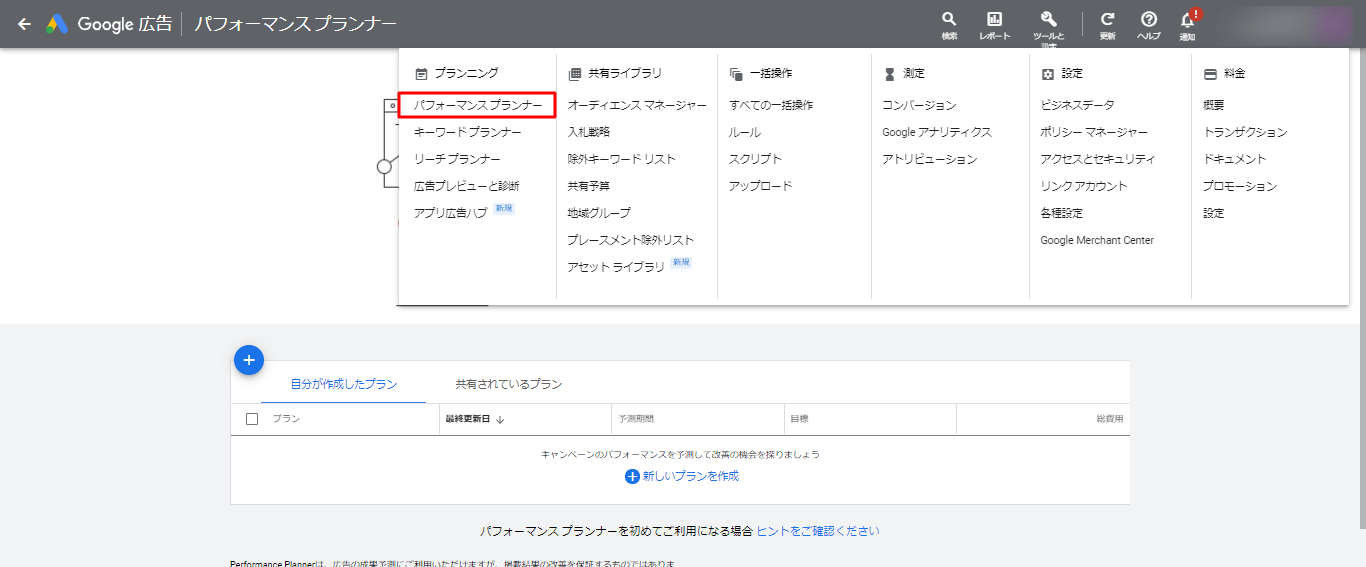Open the Help (ヘルプ) icon
The height and width of the screenshot is (567, 1366).
pyautogui.click(x=1149, y=19)
